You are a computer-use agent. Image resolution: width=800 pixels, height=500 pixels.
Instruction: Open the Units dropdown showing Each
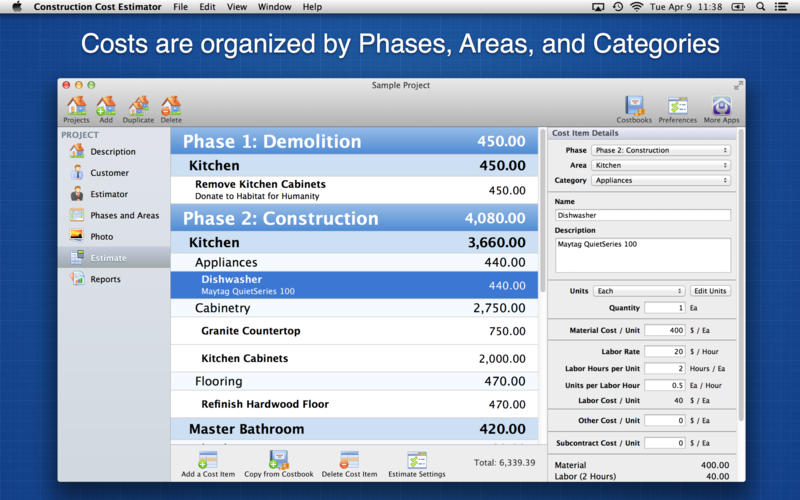pyautogui.click(x=638, y=291)
